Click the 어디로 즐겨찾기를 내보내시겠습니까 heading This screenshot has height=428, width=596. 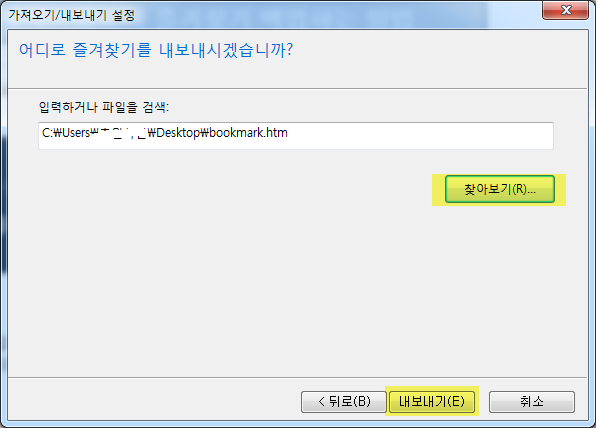click(156, 50)
